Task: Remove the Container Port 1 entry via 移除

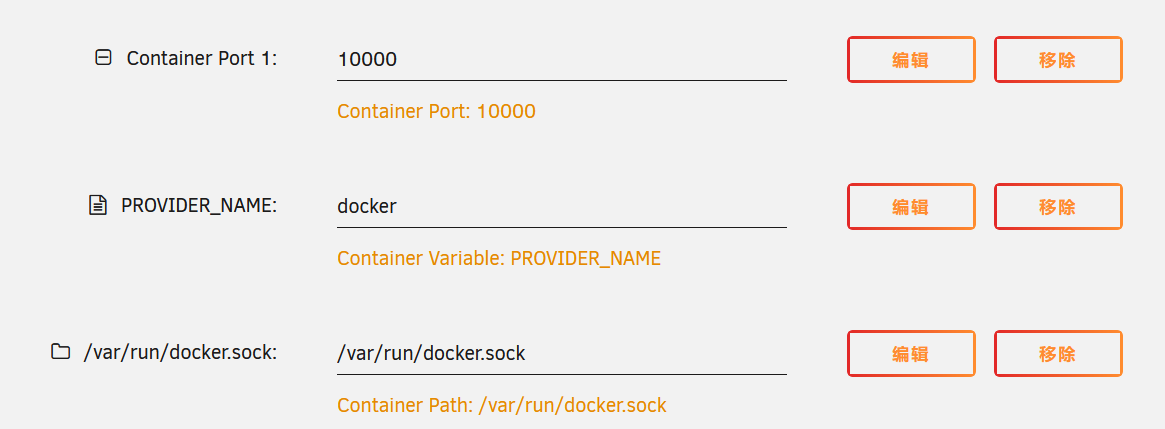Action: (x=1058, y=59)
